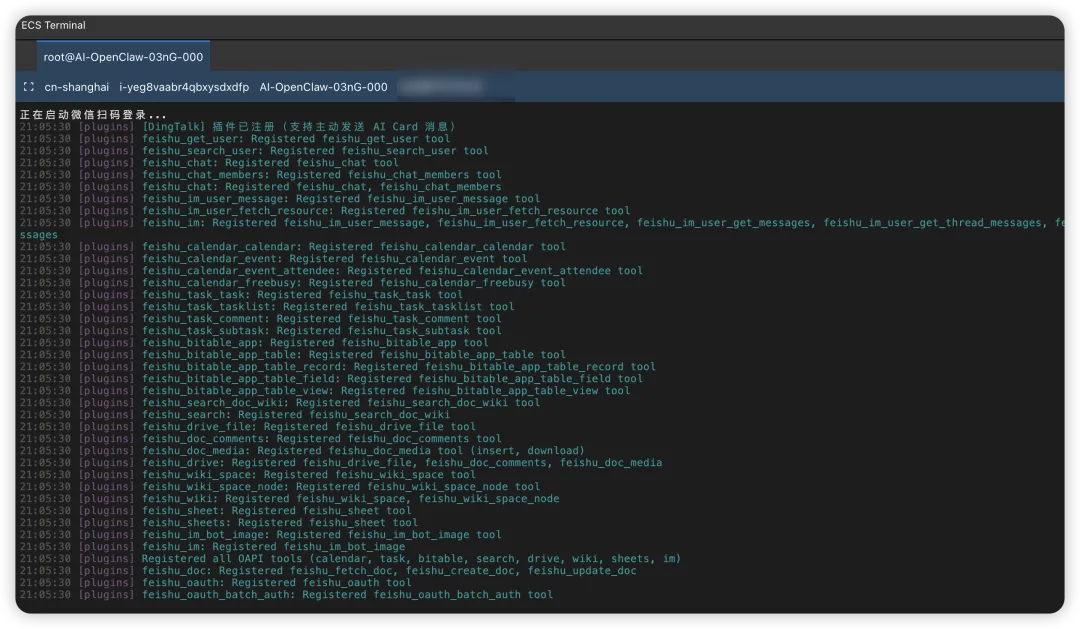Click the Registered all OAPI tools log line

[350, 559]
